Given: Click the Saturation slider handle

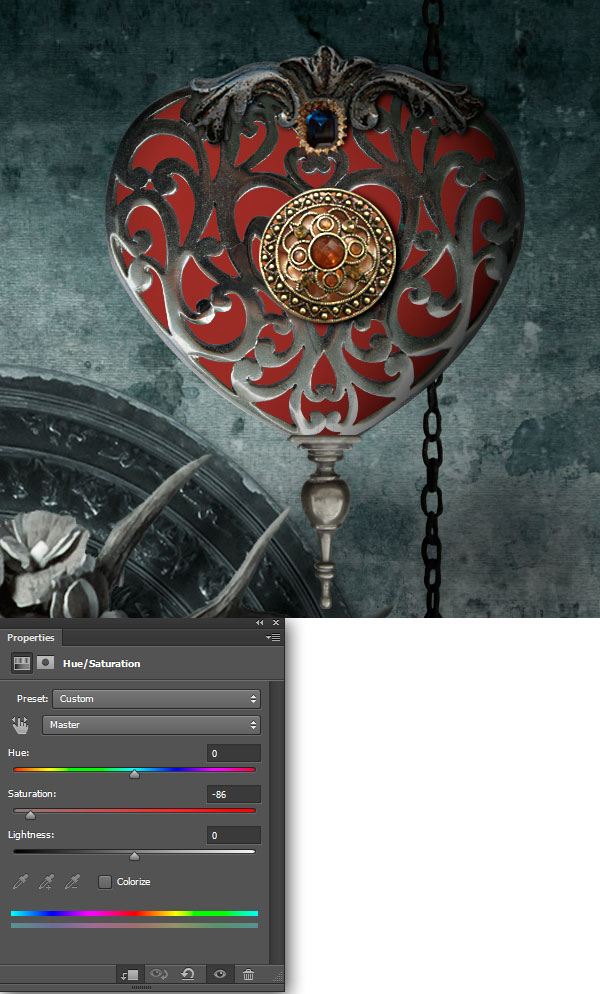Looking at the screenshot, I should point(30,815).
